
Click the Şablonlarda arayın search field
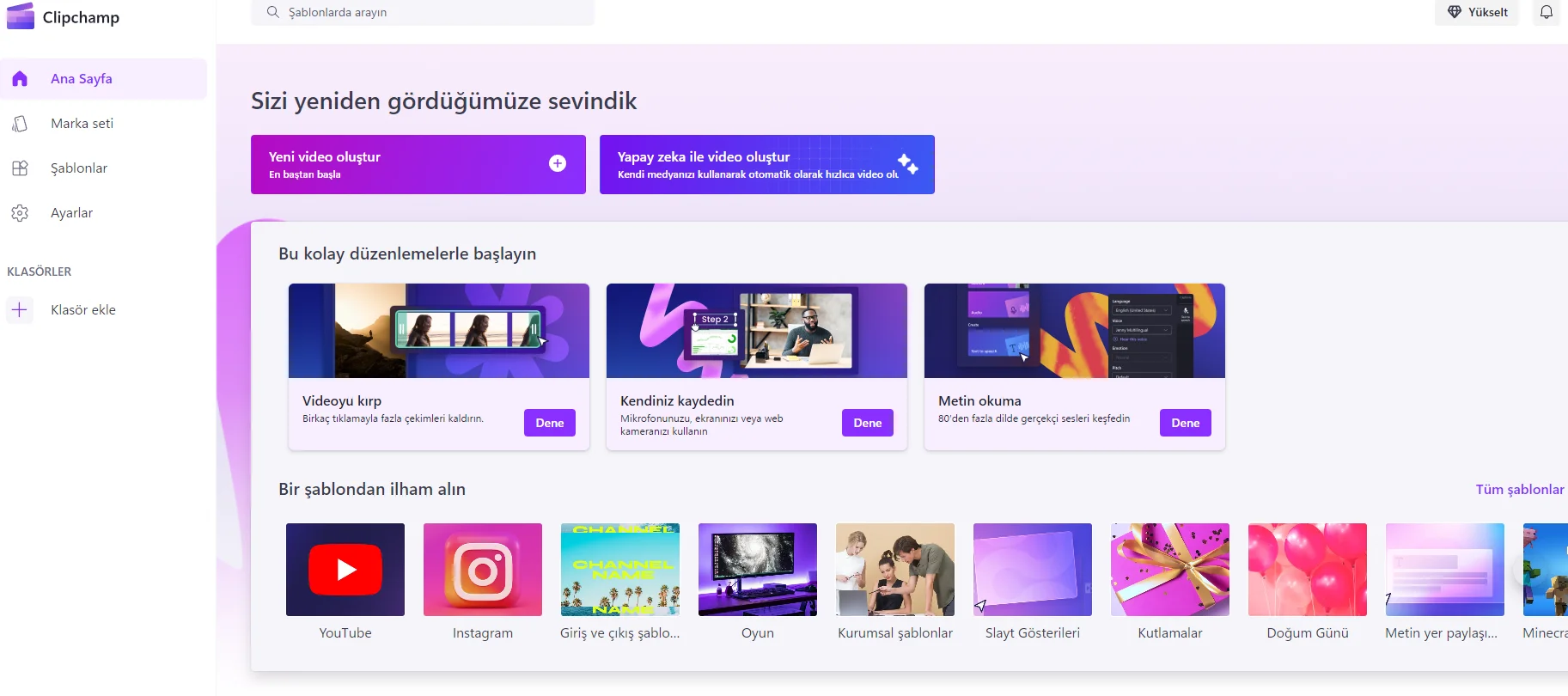[423, 12]
